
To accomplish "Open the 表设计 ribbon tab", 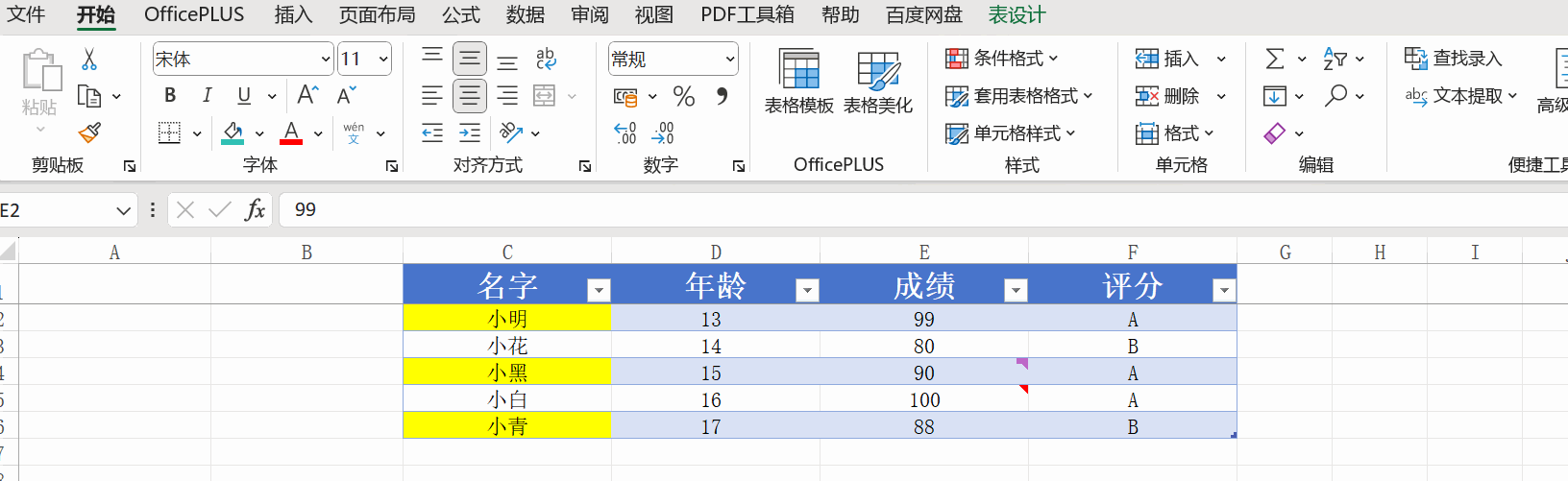I will tap(1017, 15).
